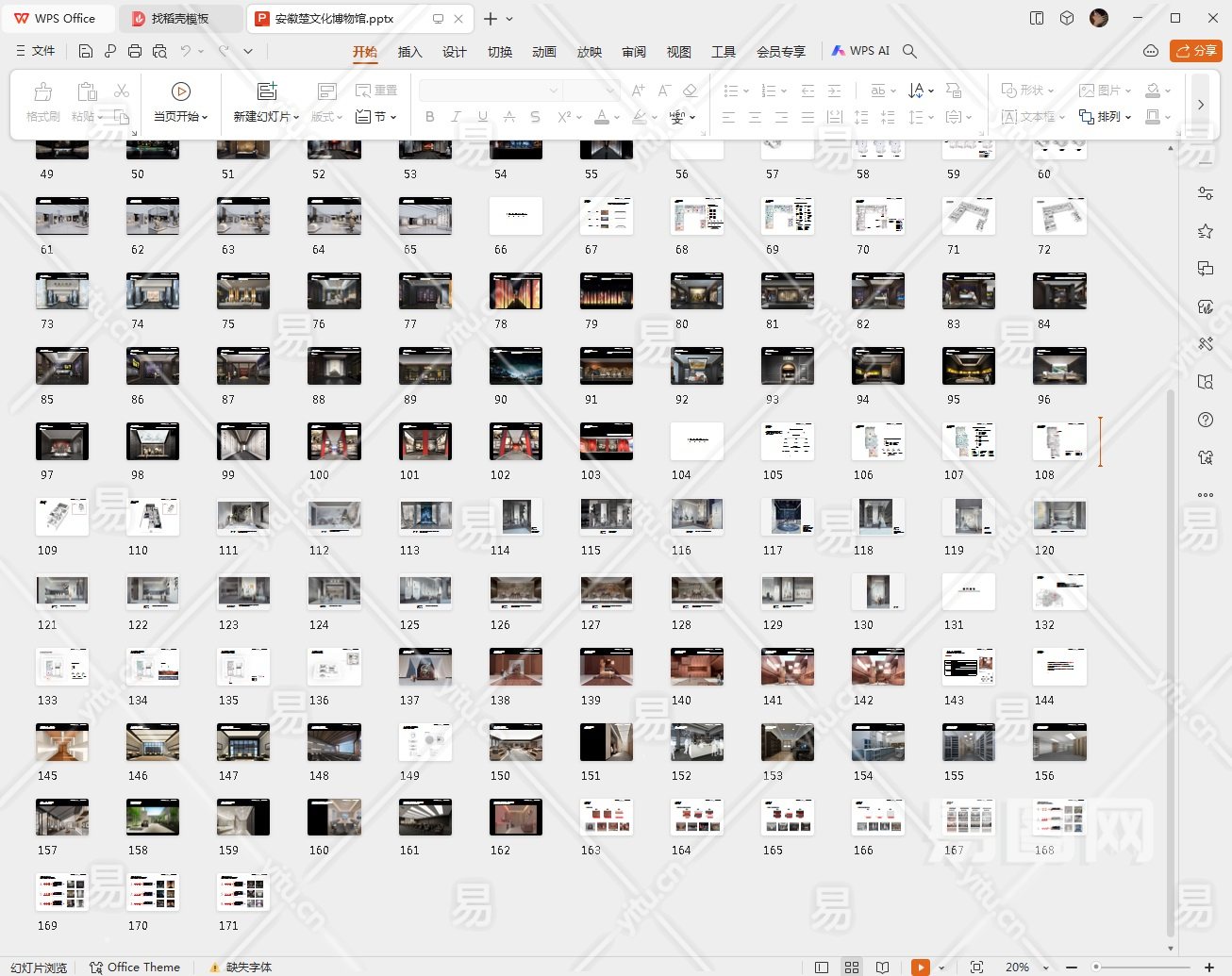Viewport: 1232px width, 976px height.
Task: Switch to slide sorter grid view
Action: click(x=852, y=968)
